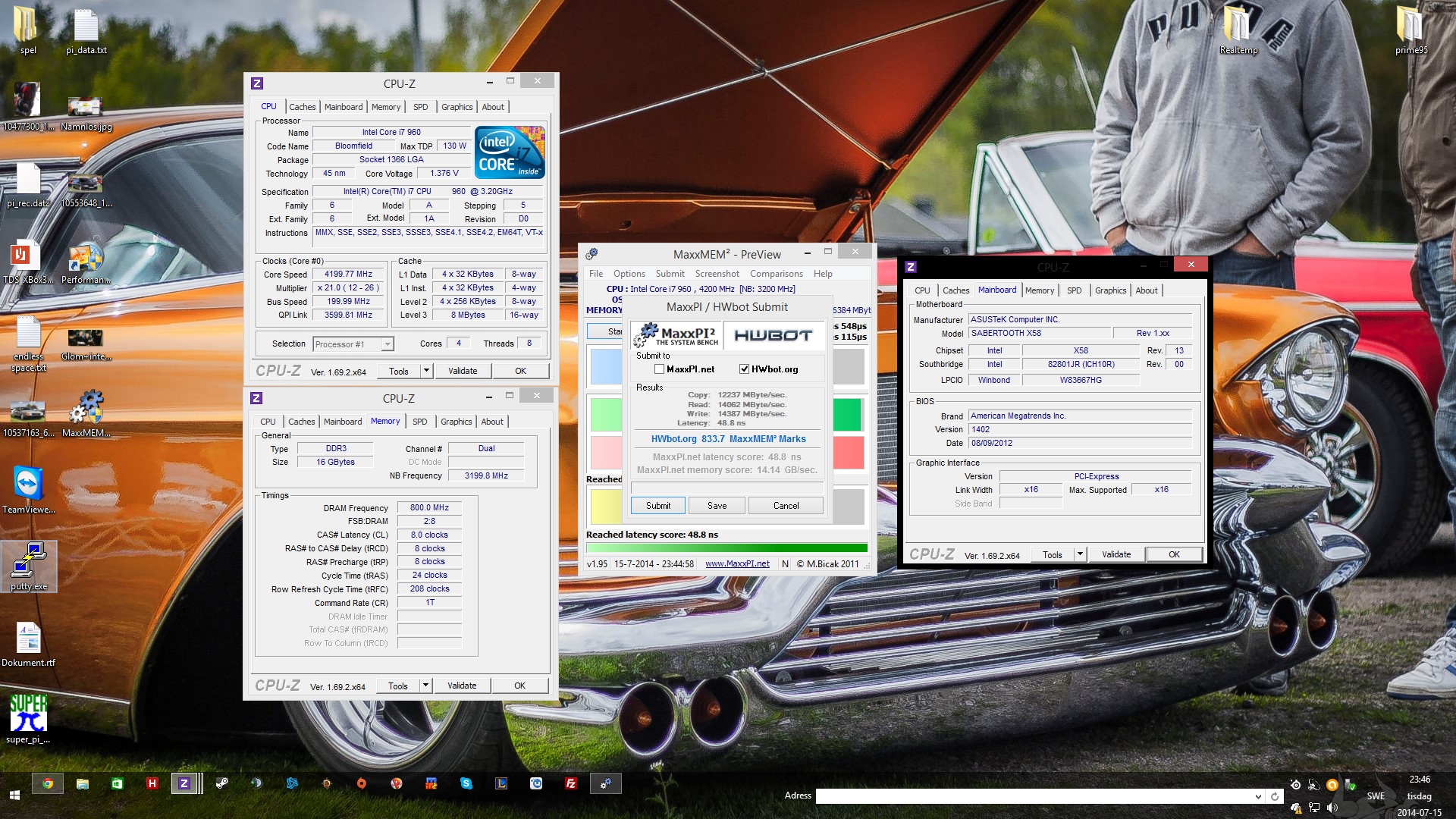The height and width of the screenshot is (819, 1456).
Task: Click the safely remove hardware tray icon
Action: pos(1350,785)
